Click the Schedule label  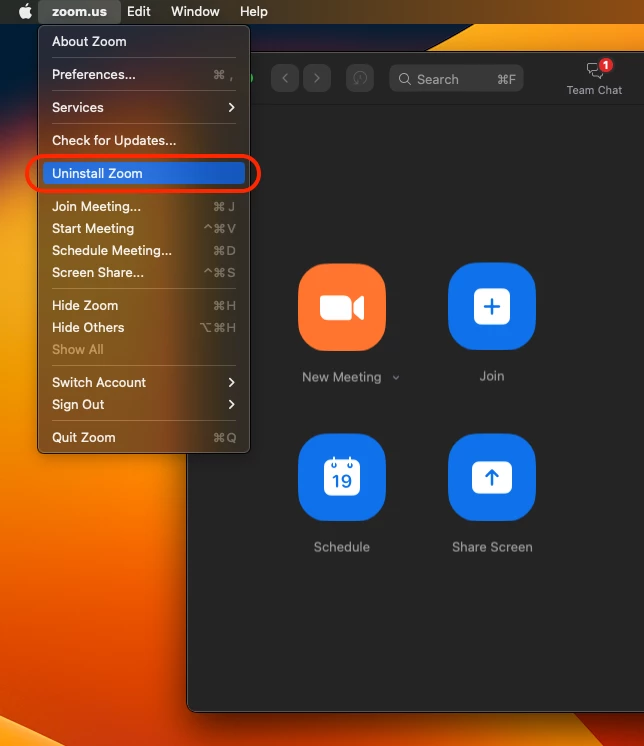(342, 547)
